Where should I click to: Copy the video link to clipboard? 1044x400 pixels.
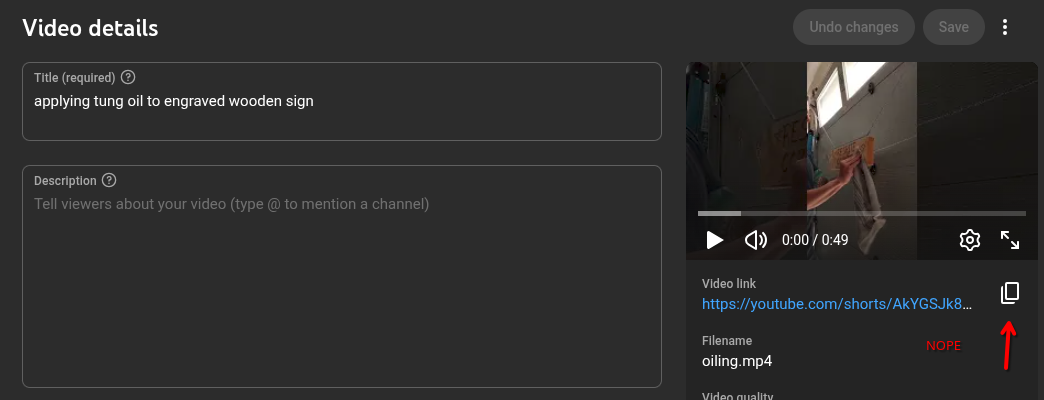pos(1010,293)
